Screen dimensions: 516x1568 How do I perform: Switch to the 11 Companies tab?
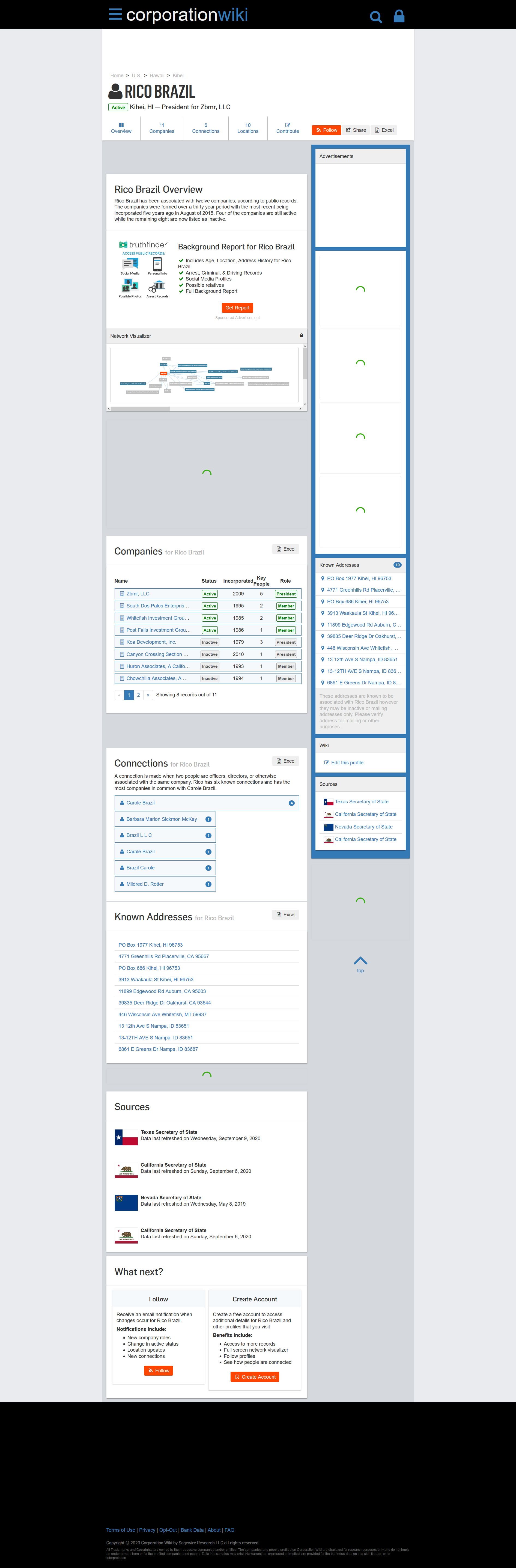162,129
